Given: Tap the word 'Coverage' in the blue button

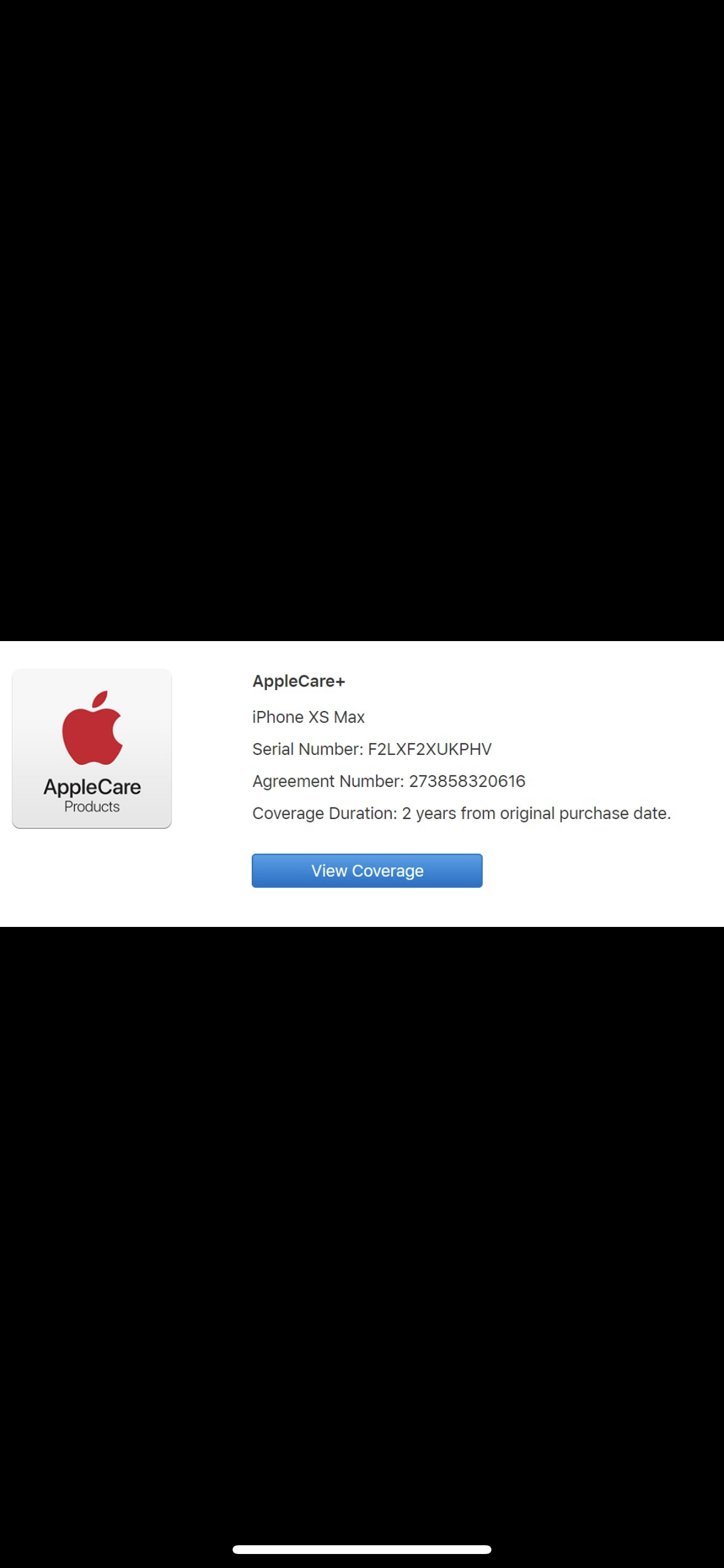Looking at the screenshot, I should (x=388, y=871).
